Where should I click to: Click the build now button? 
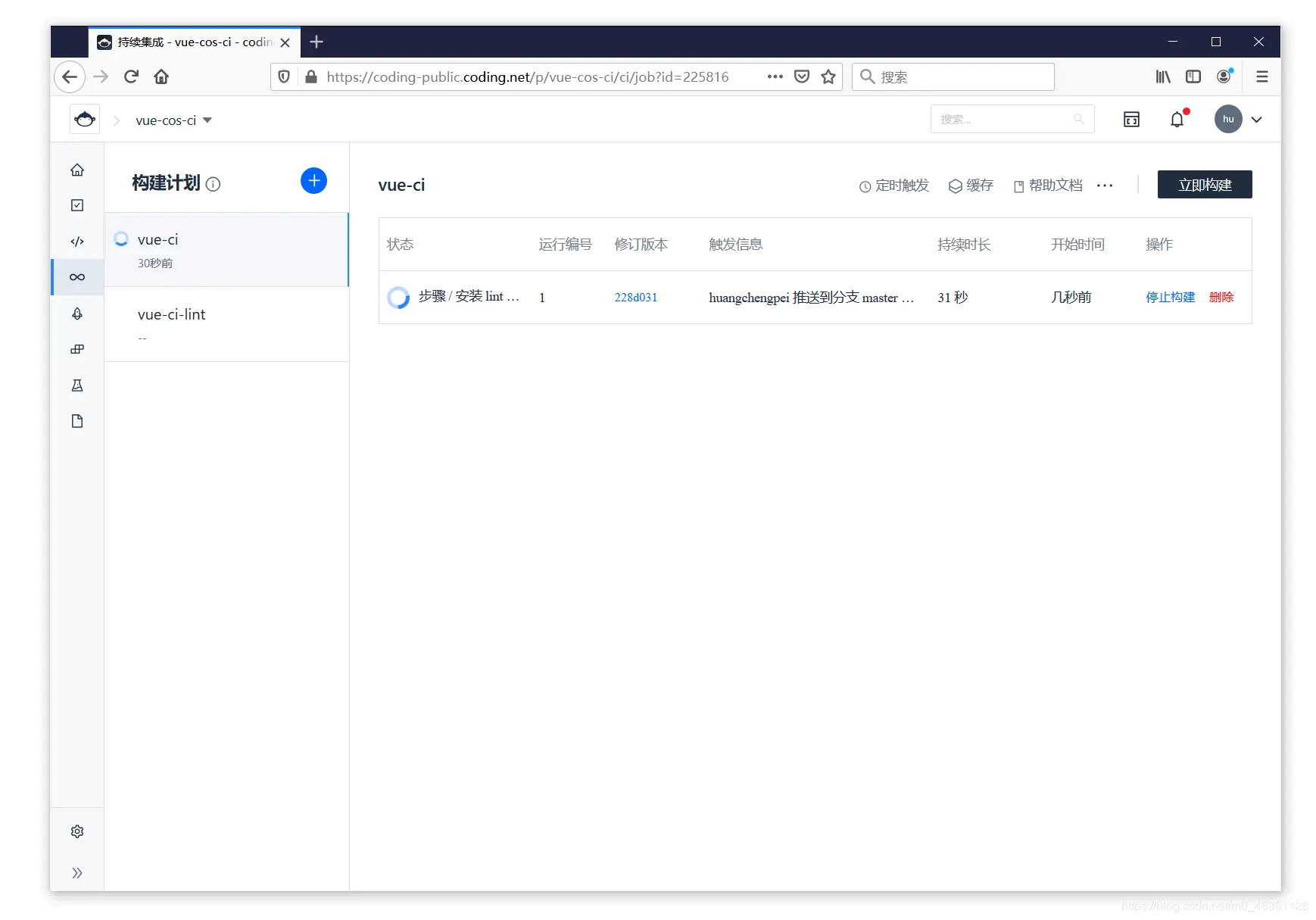point(1205,185)
